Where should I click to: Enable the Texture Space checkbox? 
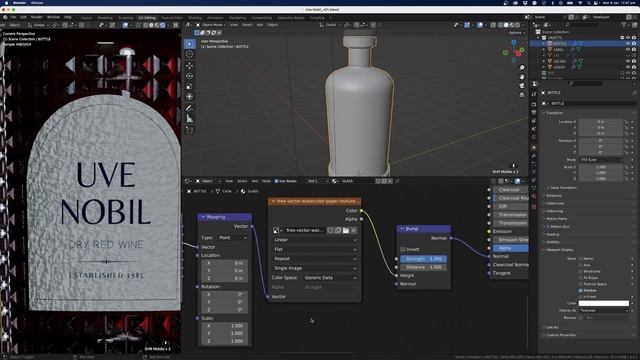coord(580,284)
